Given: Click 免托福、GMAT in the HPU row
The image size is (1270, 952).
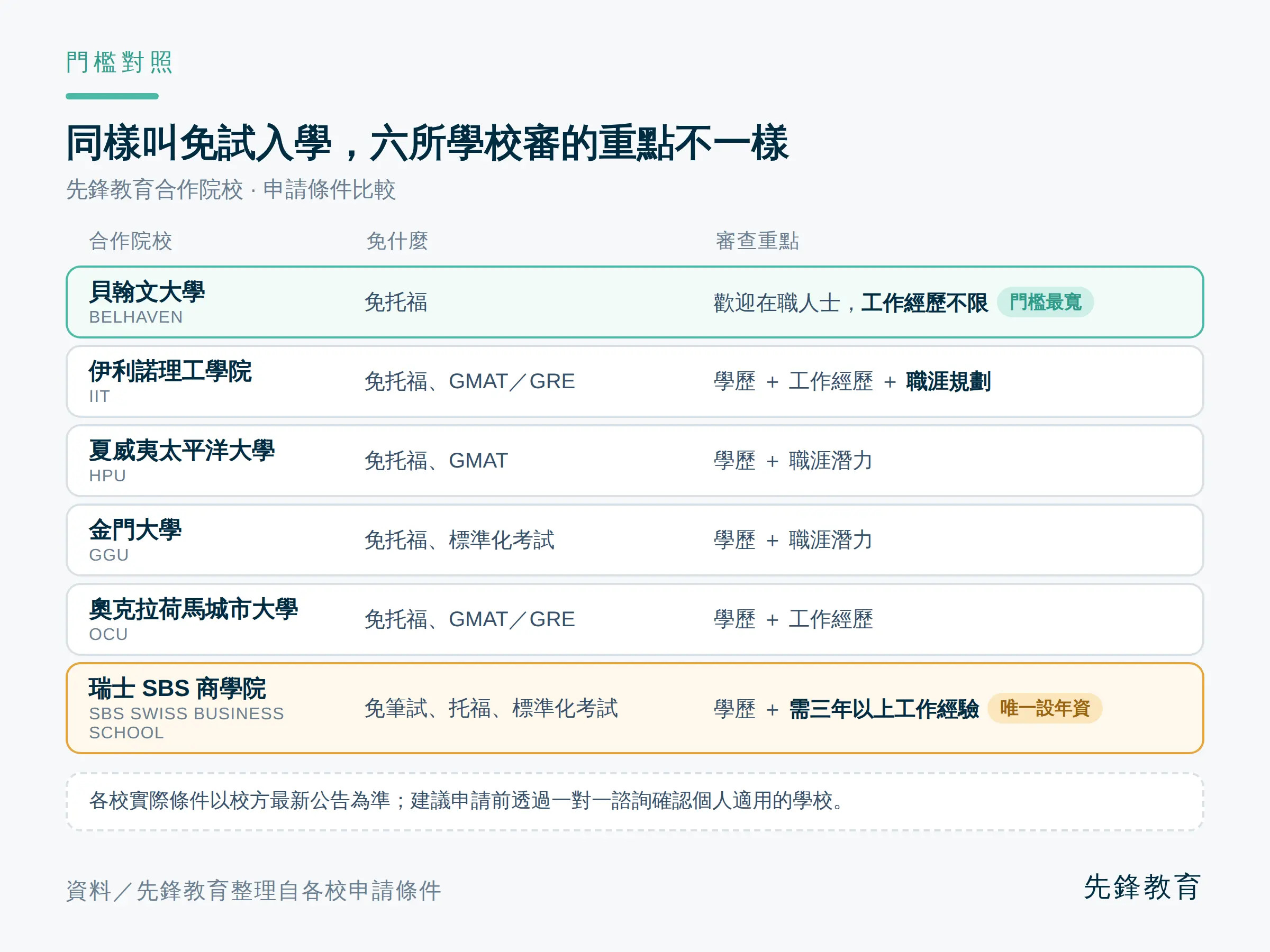Looking at the screenshot, I should (x=437, y=461).
